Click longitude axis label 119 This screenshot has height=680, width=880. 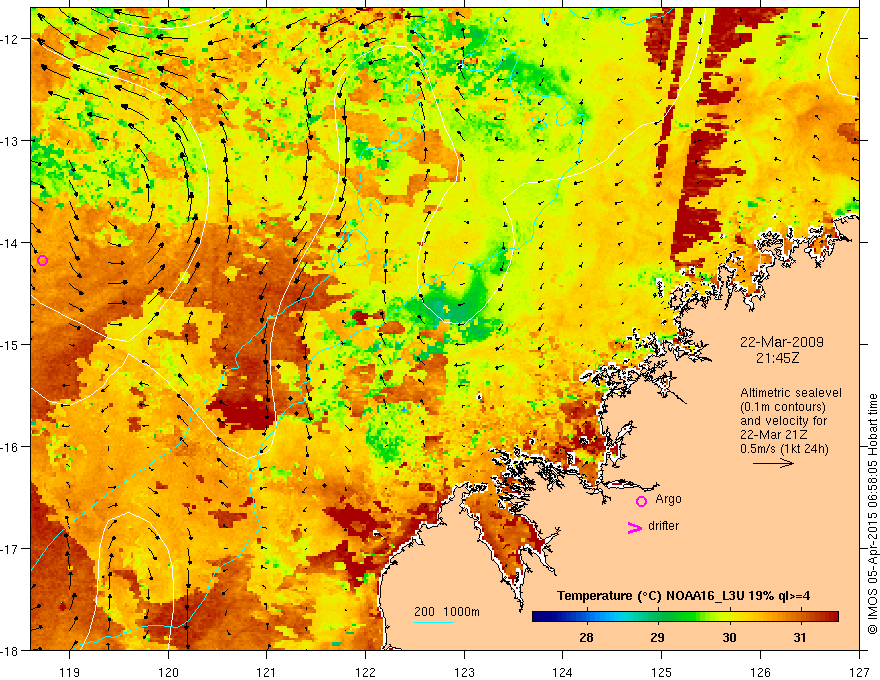point(70,672)
